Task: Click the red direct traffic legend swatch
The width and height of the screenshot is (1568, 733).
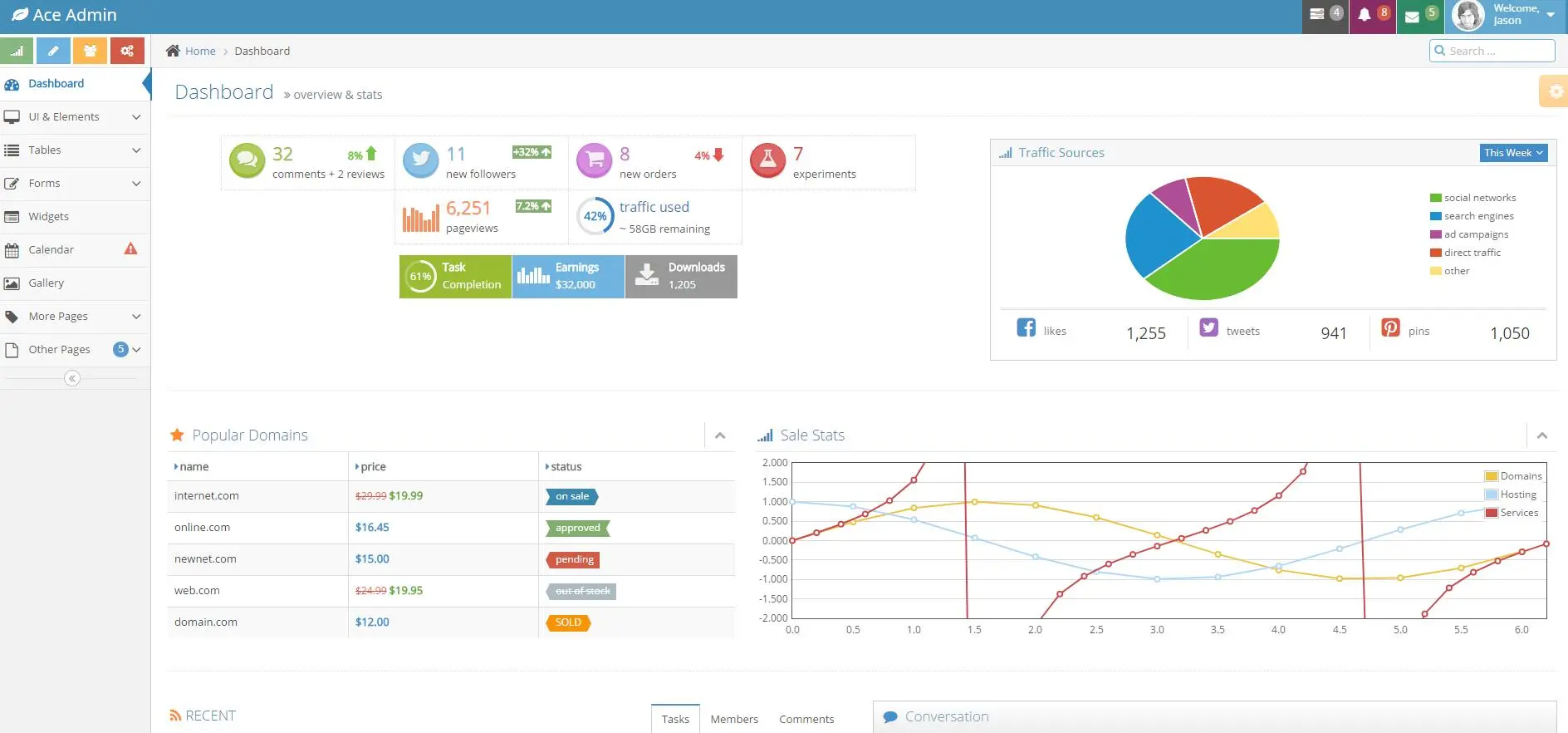Action: [1436, 253]
